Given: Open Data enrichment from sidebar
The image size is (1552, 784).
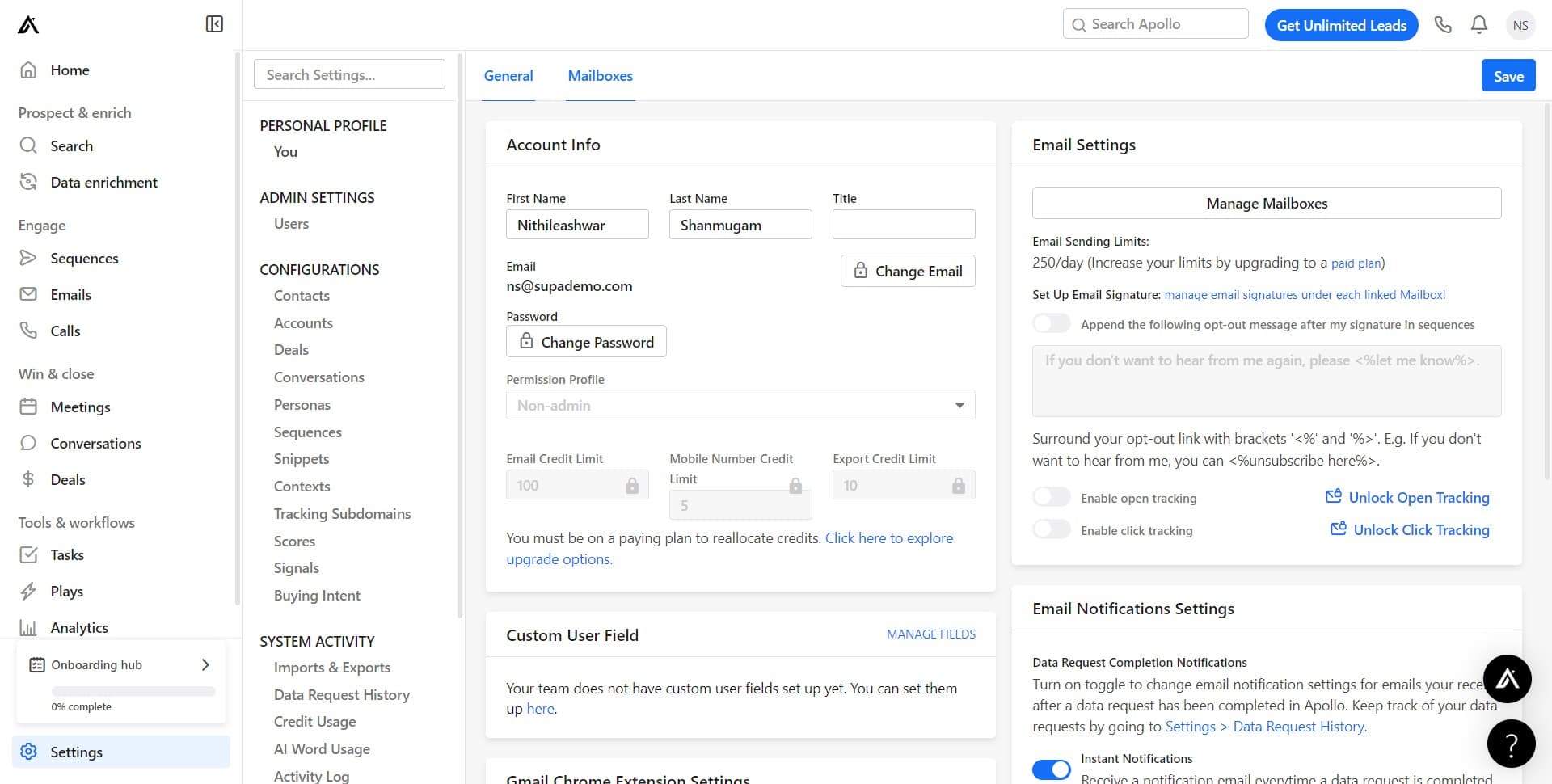Looking at the screenshot, I should 103,182.
